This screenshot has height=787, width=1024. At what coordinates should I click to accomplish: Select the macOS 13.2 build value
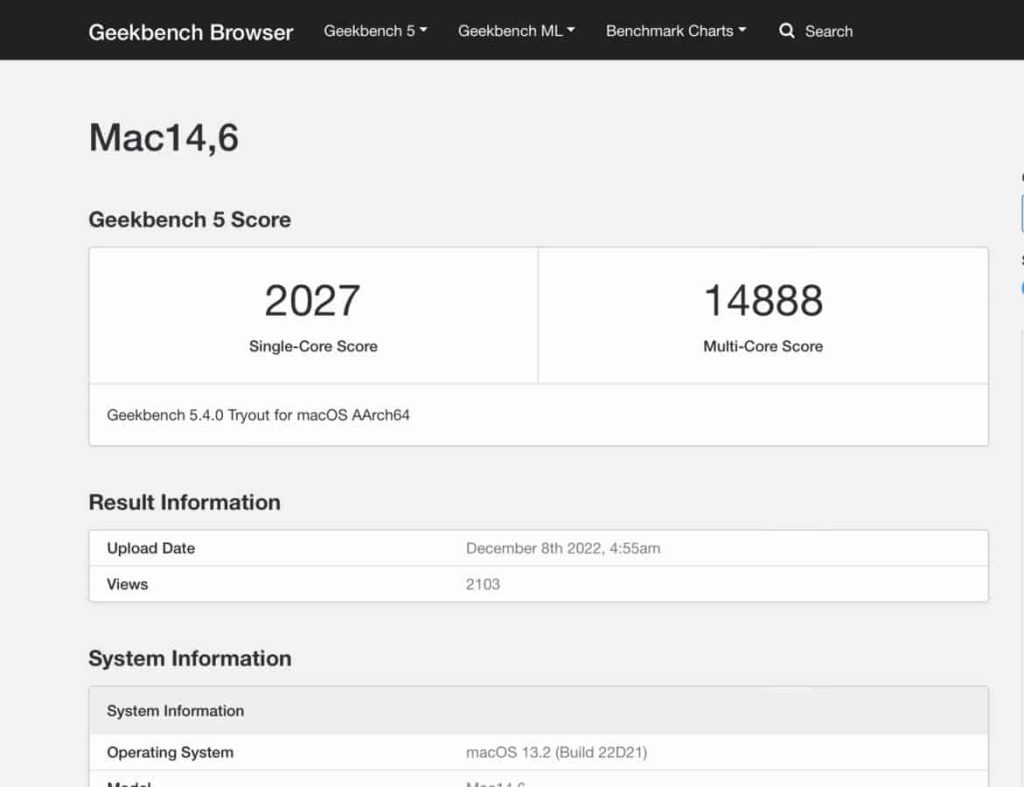coord(556,752)
